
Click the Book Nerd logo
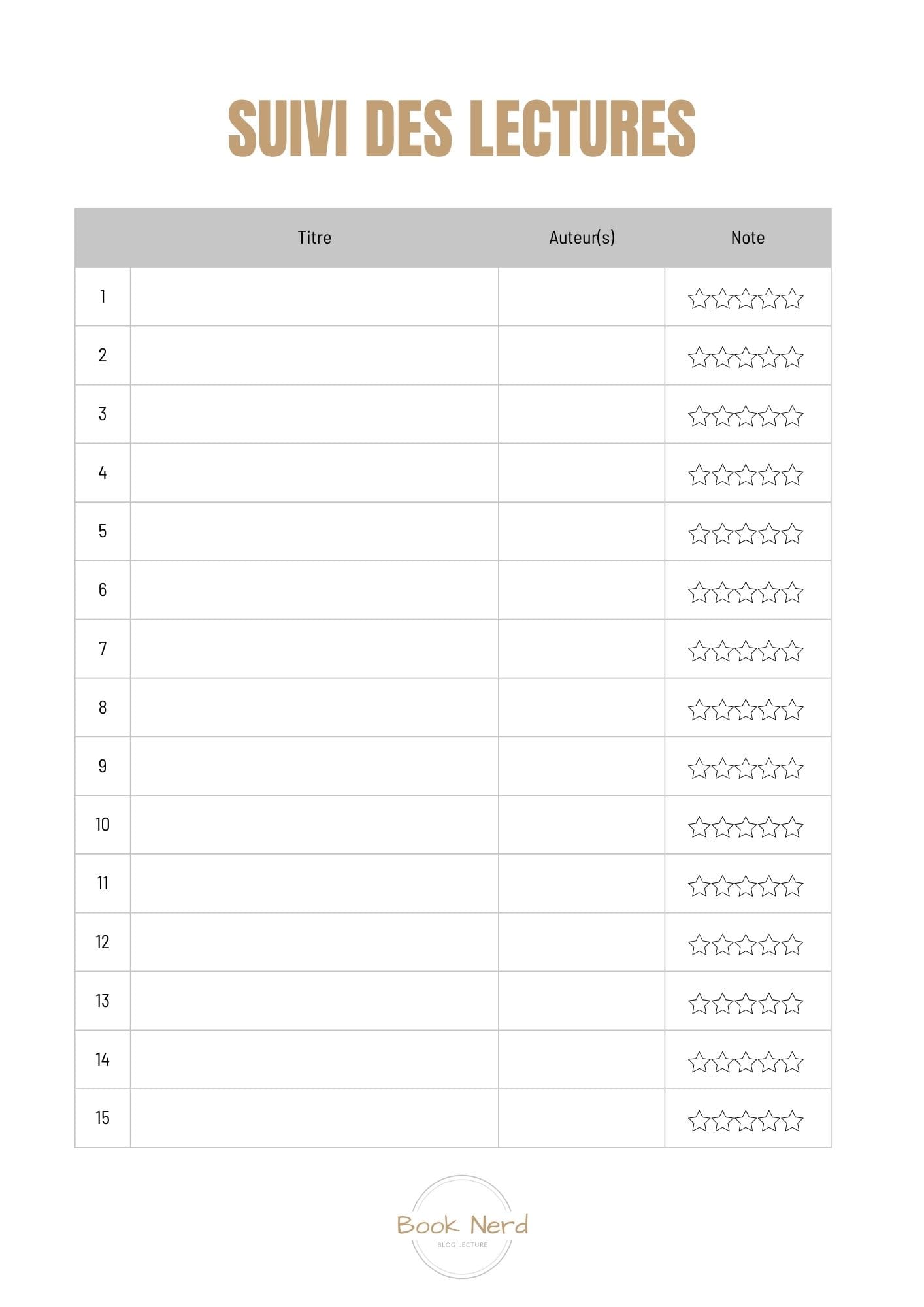tap(462, 1227)
